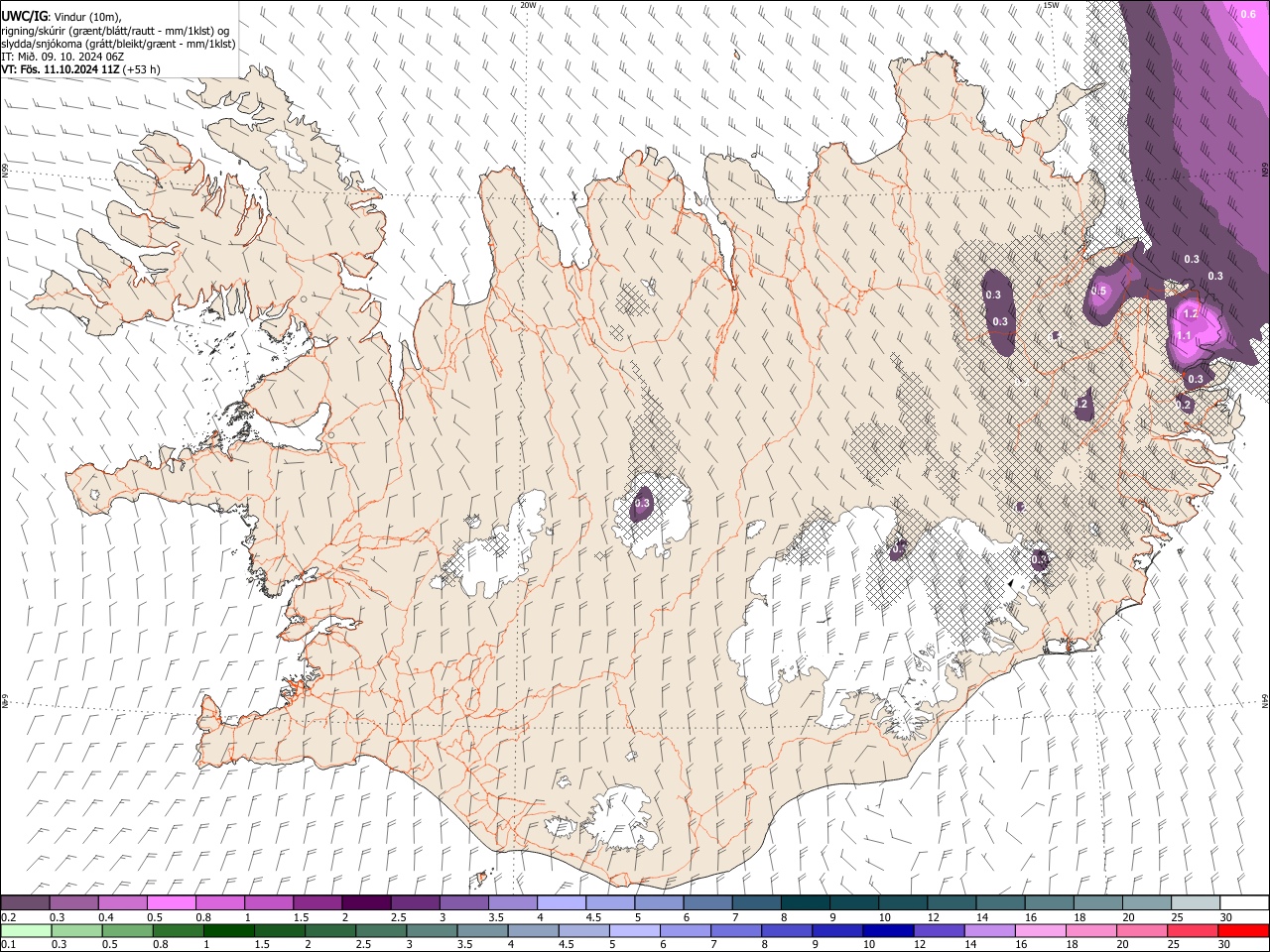This screenshot has height=952, width=1270.
Task: Click the violet 14–16 swatch, bottom legend row
Action: [989, 930]
